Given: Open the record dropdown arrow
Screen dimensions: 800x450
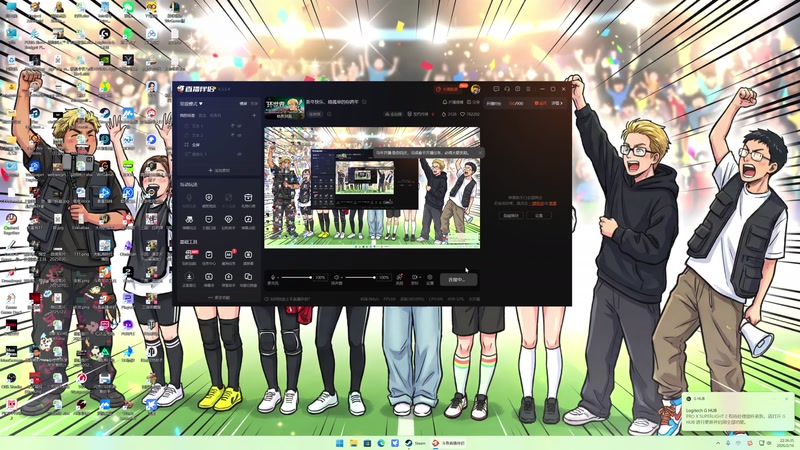Looking at the screenshot, I should pos(420,278).
